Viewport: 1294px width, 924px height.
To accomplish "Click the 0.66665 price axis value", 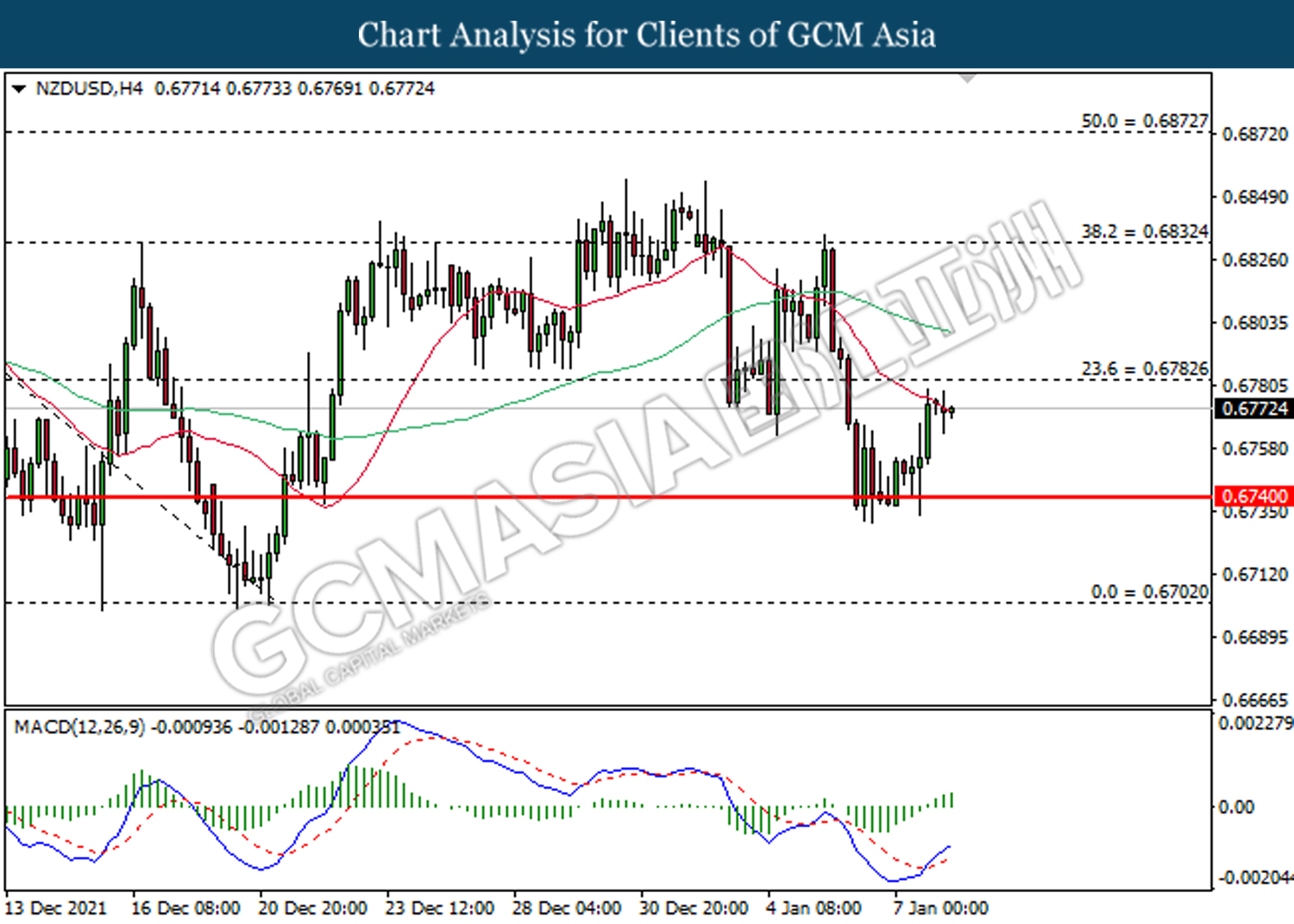I will pos(1255,700).
